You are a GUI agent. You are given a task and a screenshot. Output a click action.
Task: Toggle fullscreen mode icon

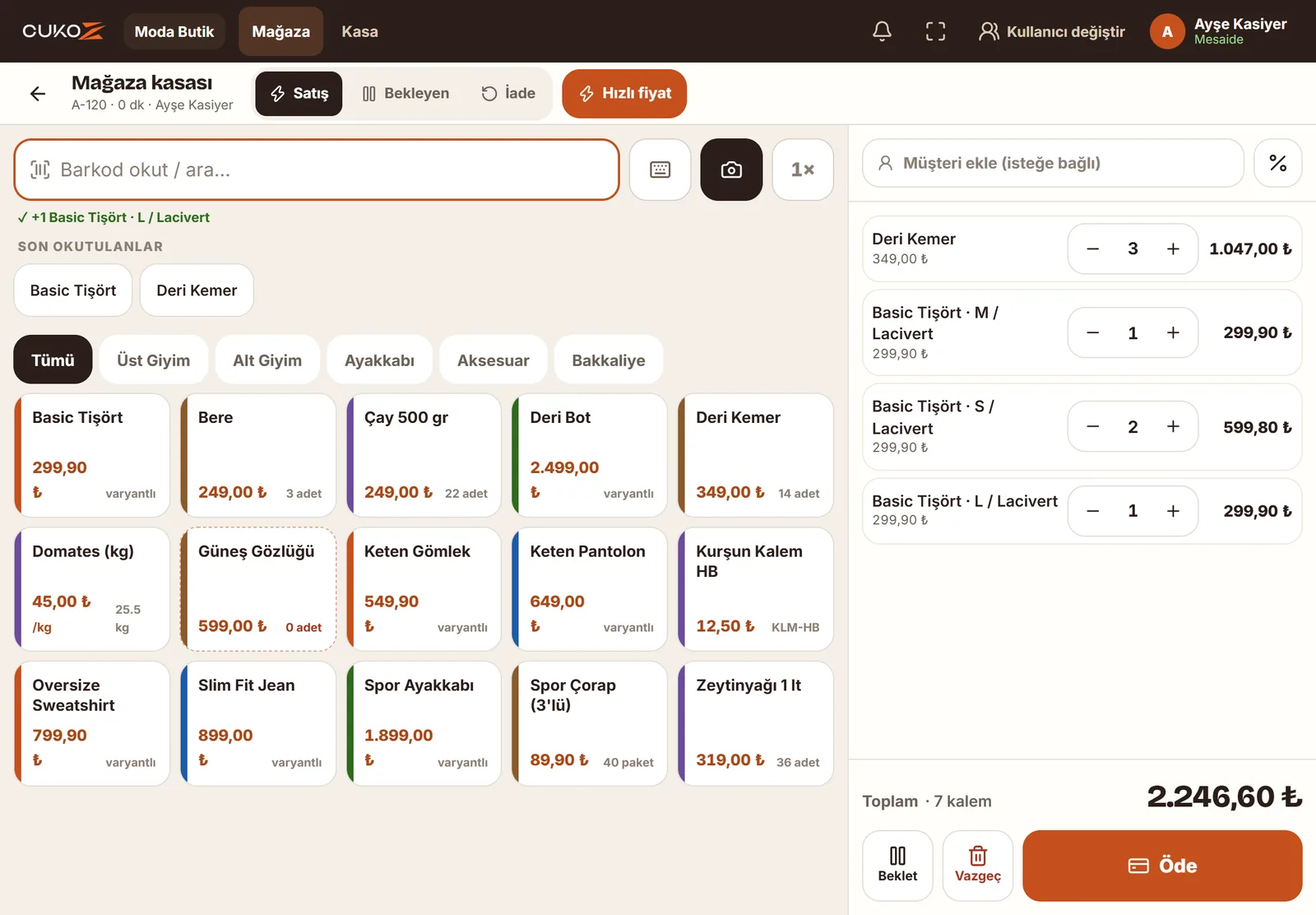click(935, 31)
